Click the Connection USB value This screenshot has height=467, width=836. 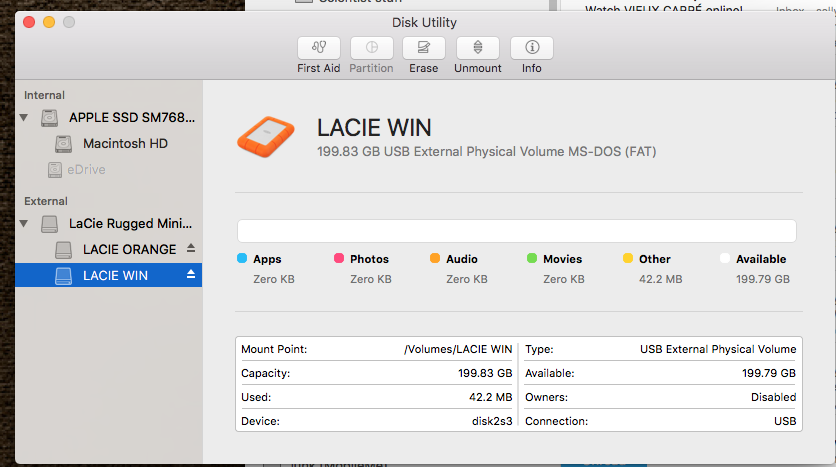[x=785, y=421]
